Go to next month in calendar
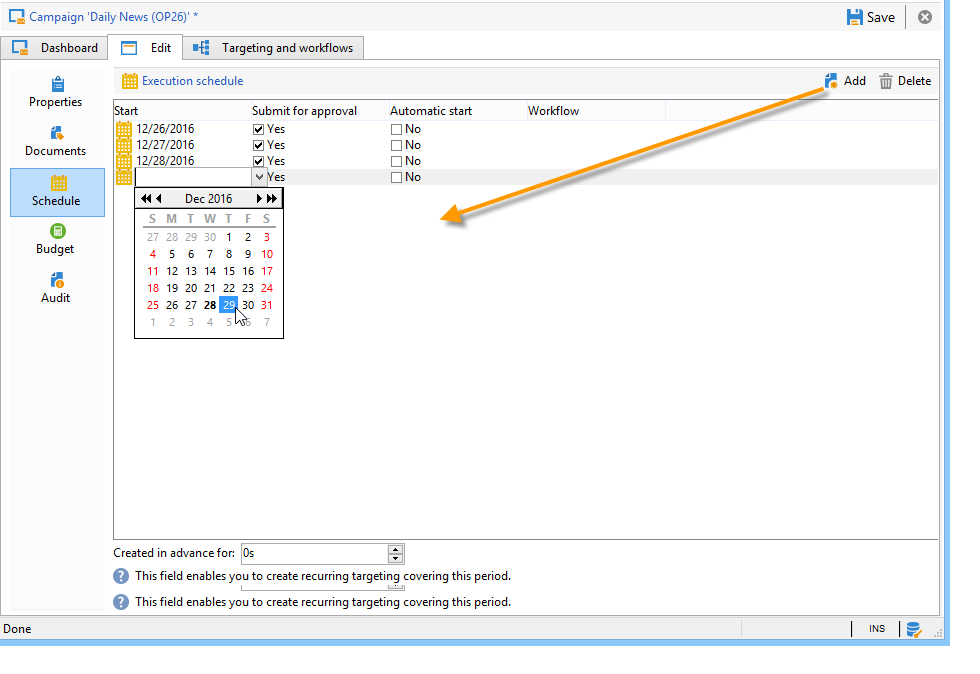The height and width of the screenshot is (674, 980). point(259,199)
